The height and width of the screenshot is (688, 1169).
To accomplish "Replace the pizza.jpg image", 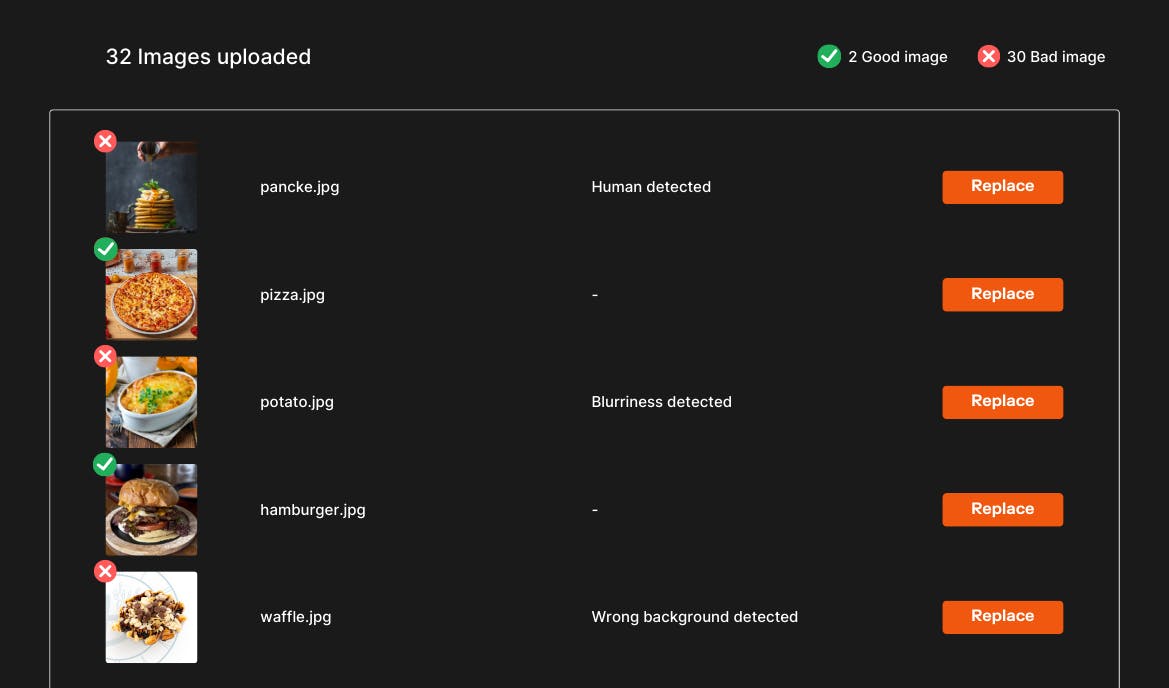I will coord(1002,295).
